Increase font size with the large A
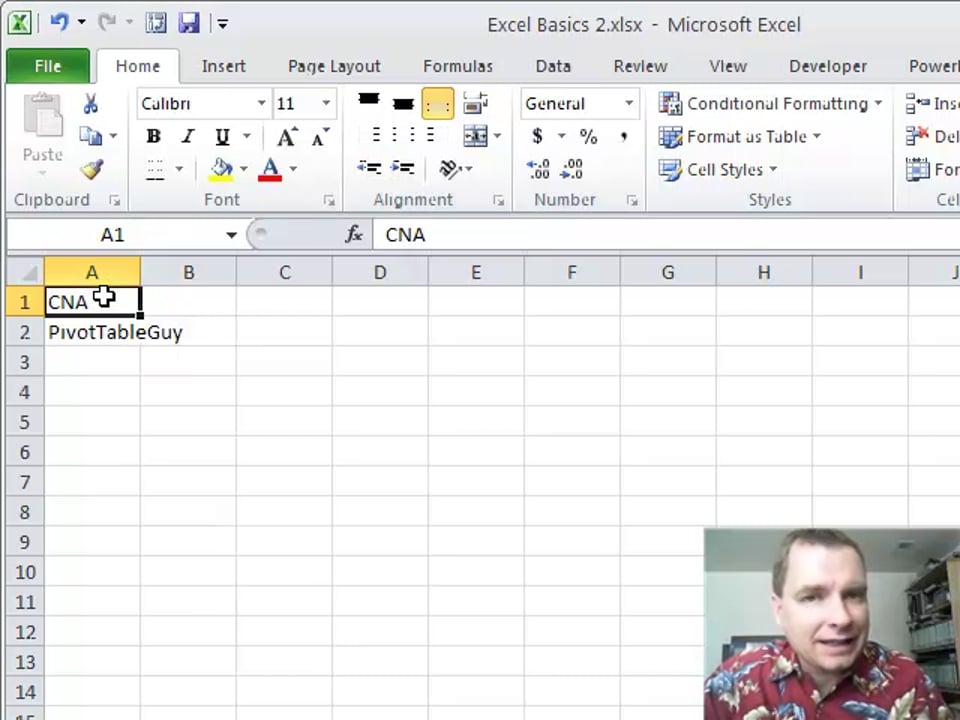Screen dimensions: 960x720 (x=287, y=137)
